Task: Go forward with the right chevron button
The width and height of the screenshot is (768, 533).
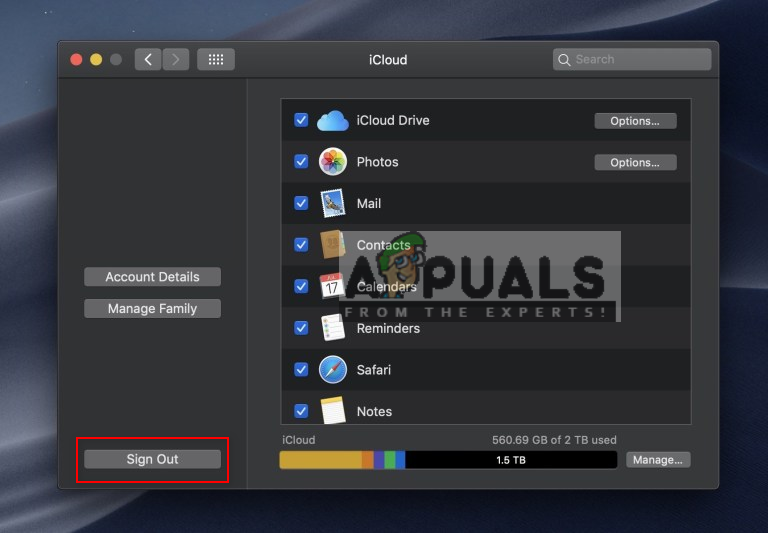Action: click(x=176, y=60)
